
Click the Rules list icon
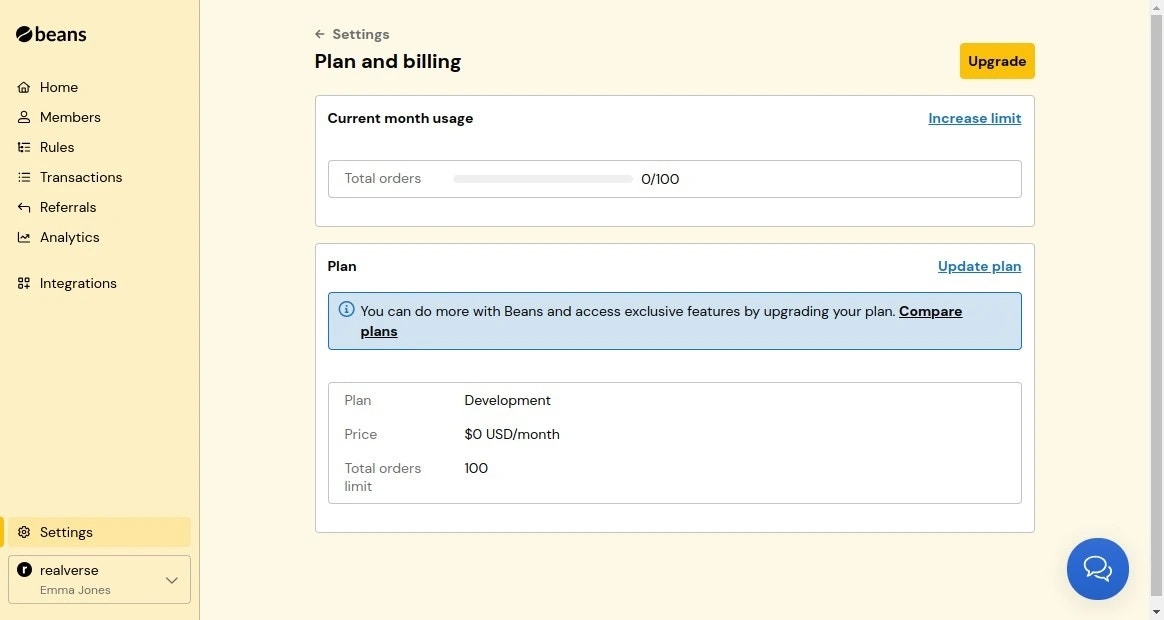24,148
